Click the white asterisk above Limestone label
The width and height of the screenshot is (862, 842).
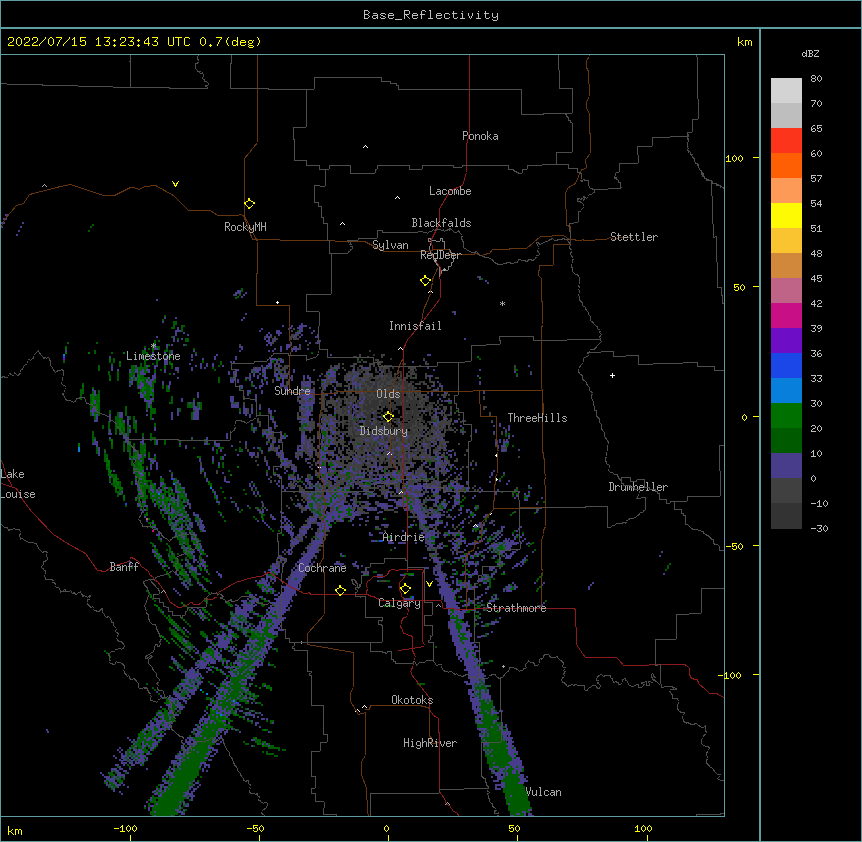[154, 346]
